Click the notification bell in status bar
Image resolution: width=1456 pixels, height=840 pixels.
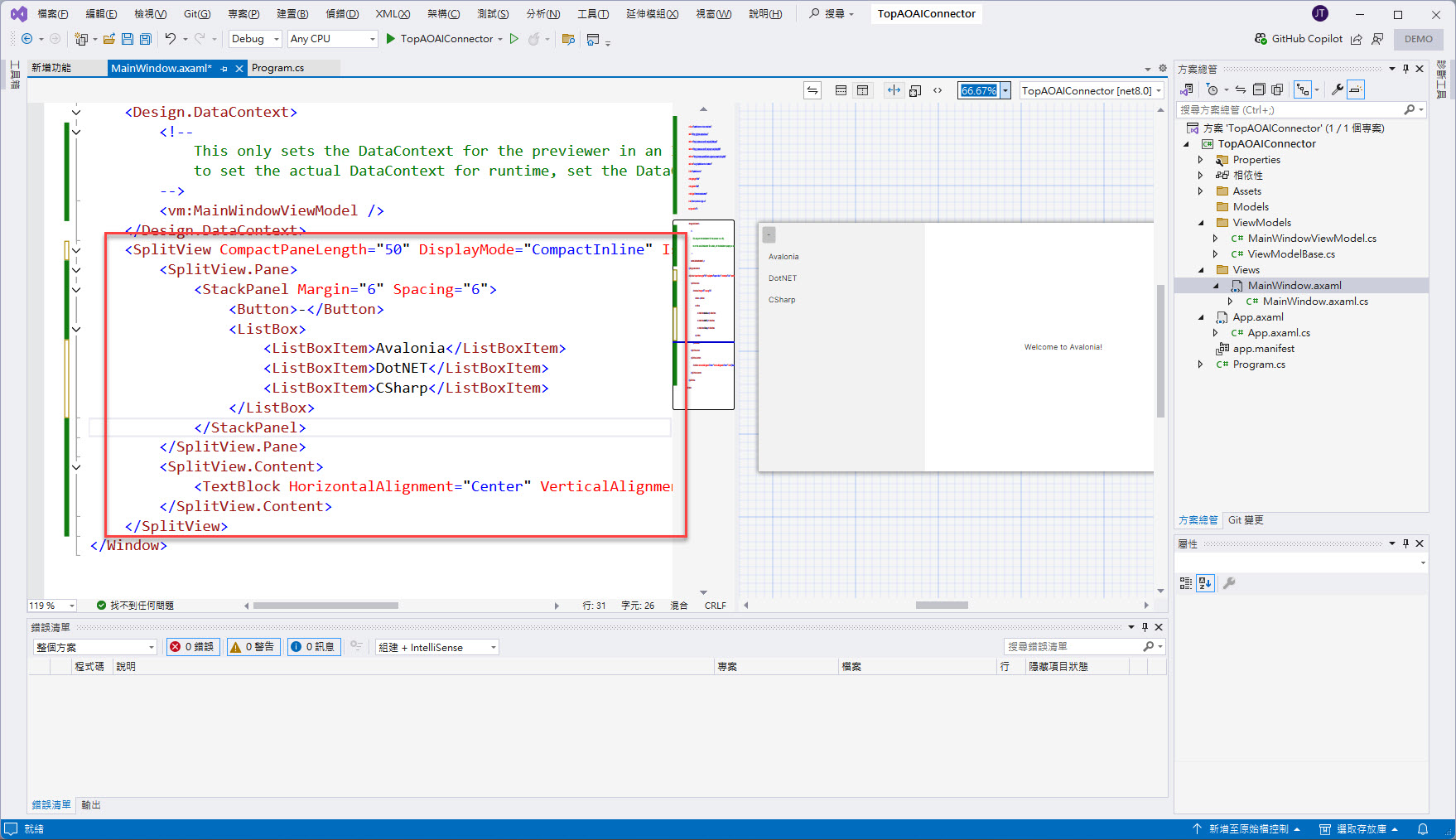pos(1423,829)
